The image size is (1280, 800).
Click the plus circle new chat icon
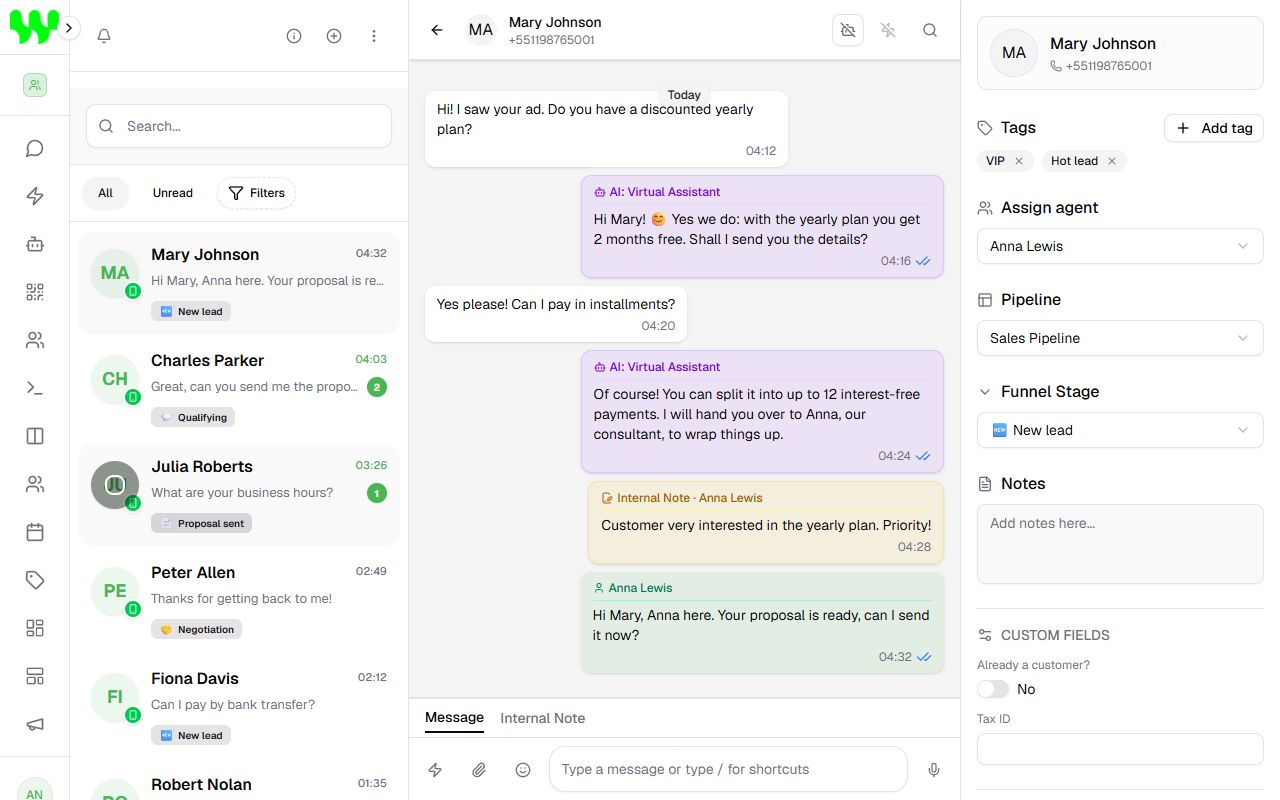[334, 36]
